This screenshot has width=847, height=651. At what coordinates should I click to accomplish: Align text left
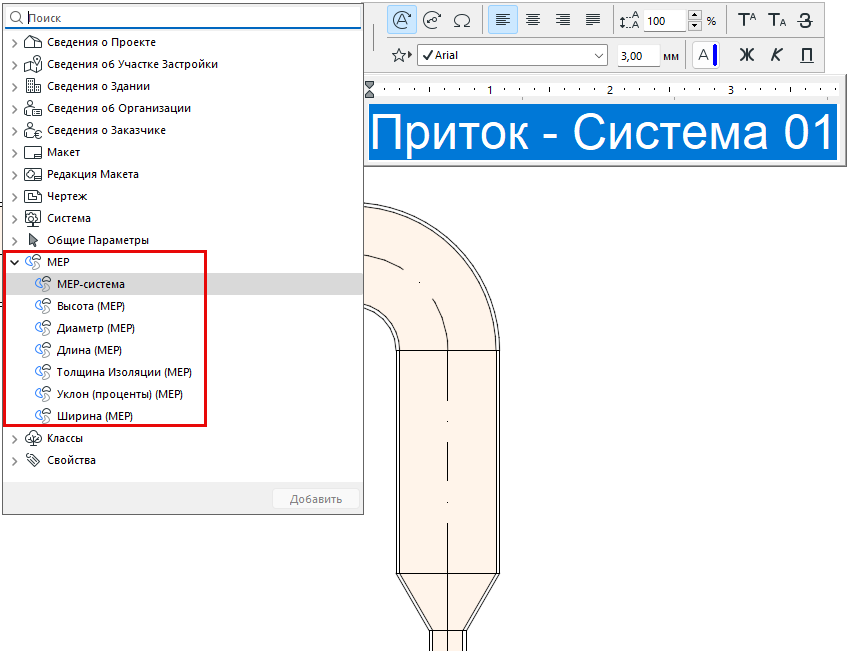point(503,20)
